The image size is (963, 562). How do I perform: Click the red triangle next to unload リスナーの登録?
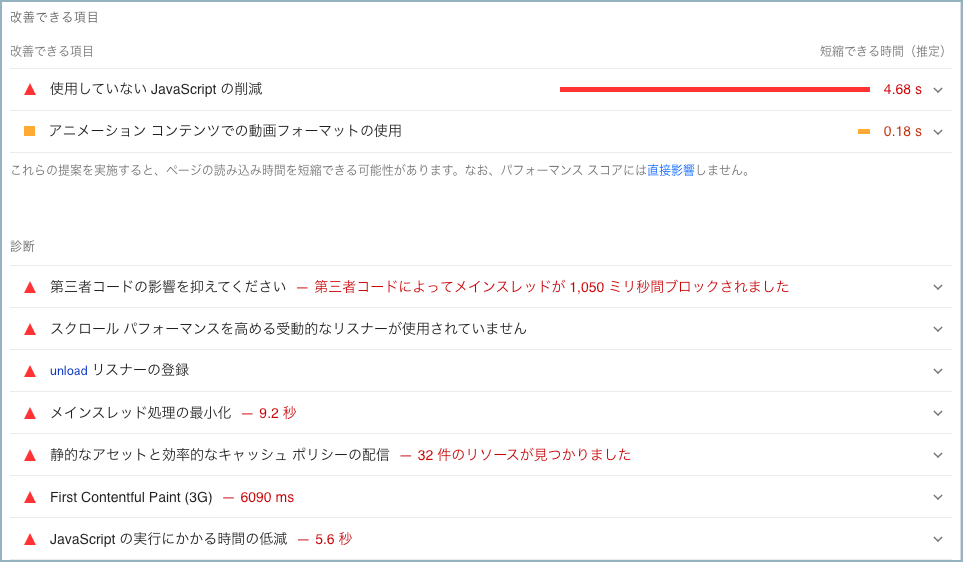tap(30, 371)
